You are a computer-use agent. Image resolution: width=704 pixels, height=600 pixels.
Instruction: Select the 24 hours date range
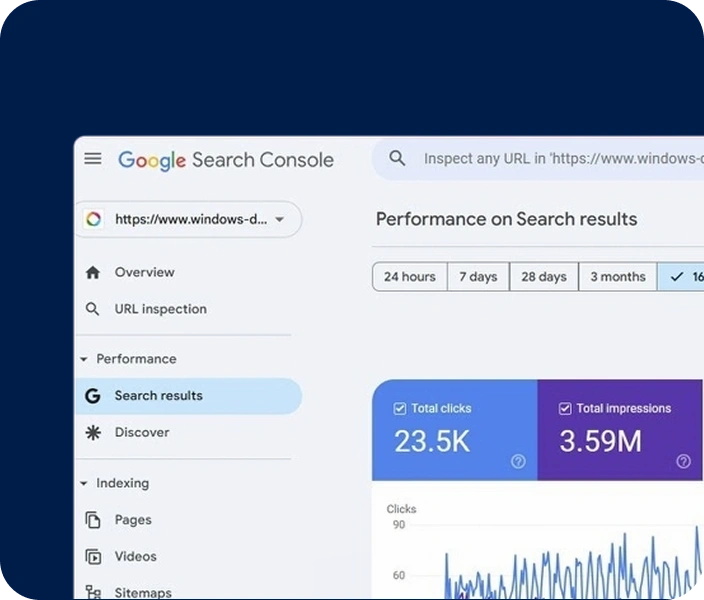pos(409,277)
